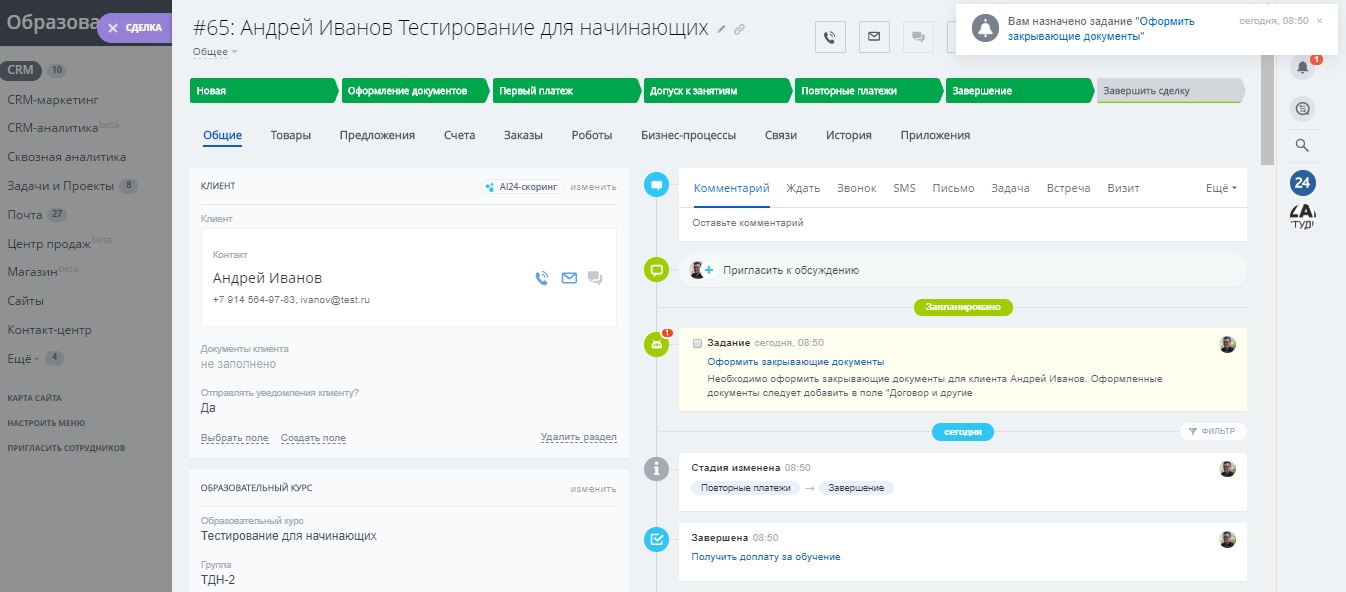Copy deal link using the chain icon
Image resolution: width=1346 pixels, height=592 pixels.
(x=739, y=29)
